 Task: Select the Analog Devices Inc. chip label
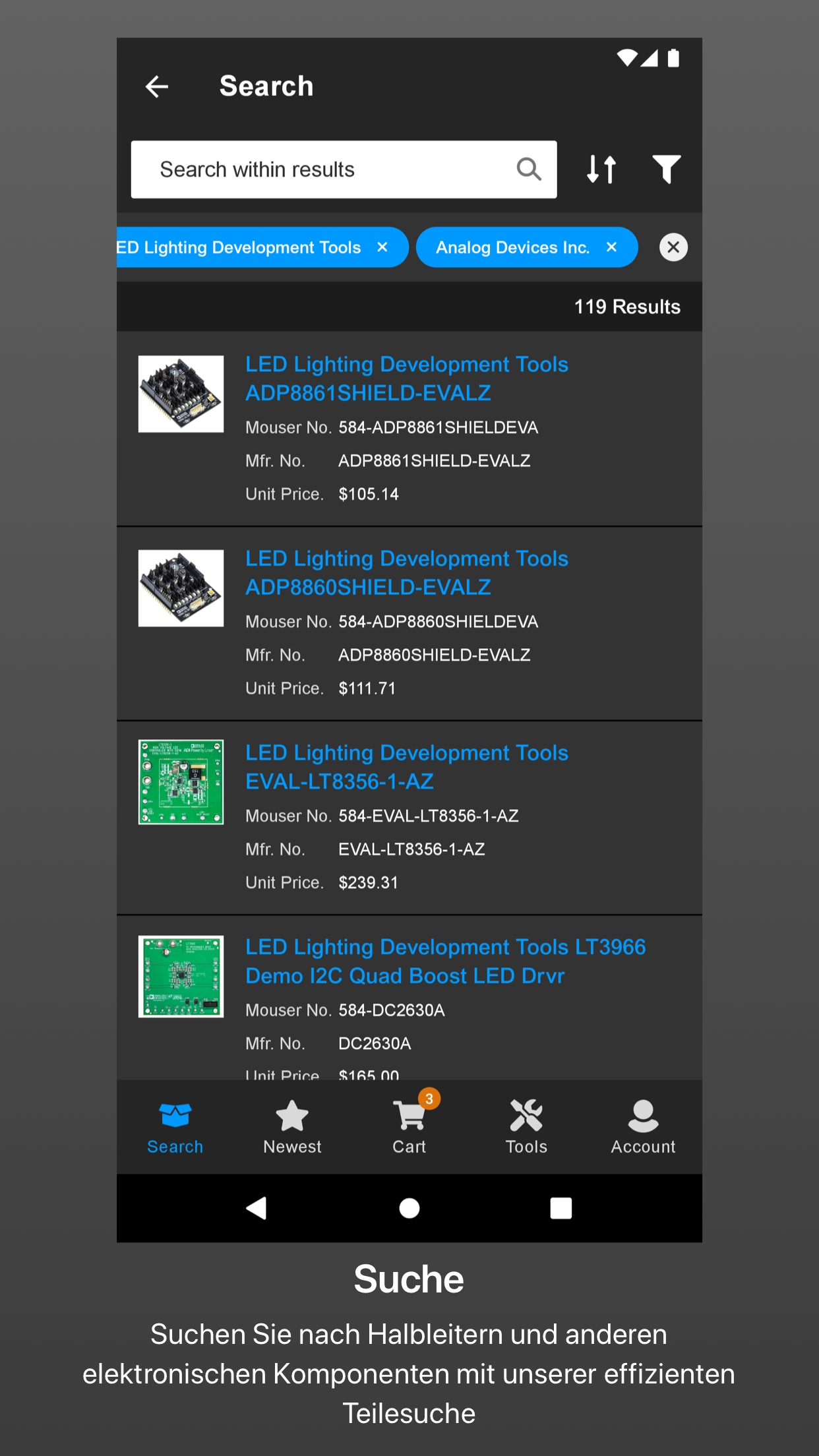pyautogui.click(x=512, y=247)
